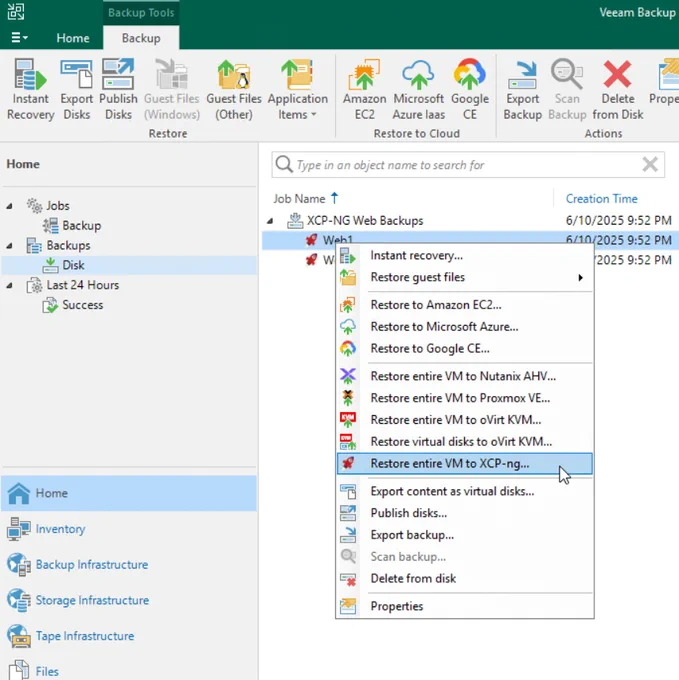This screenshot has height=680, width=679.
Task: Select Last 24 Hours tree node
Action: tap(82, 285)
